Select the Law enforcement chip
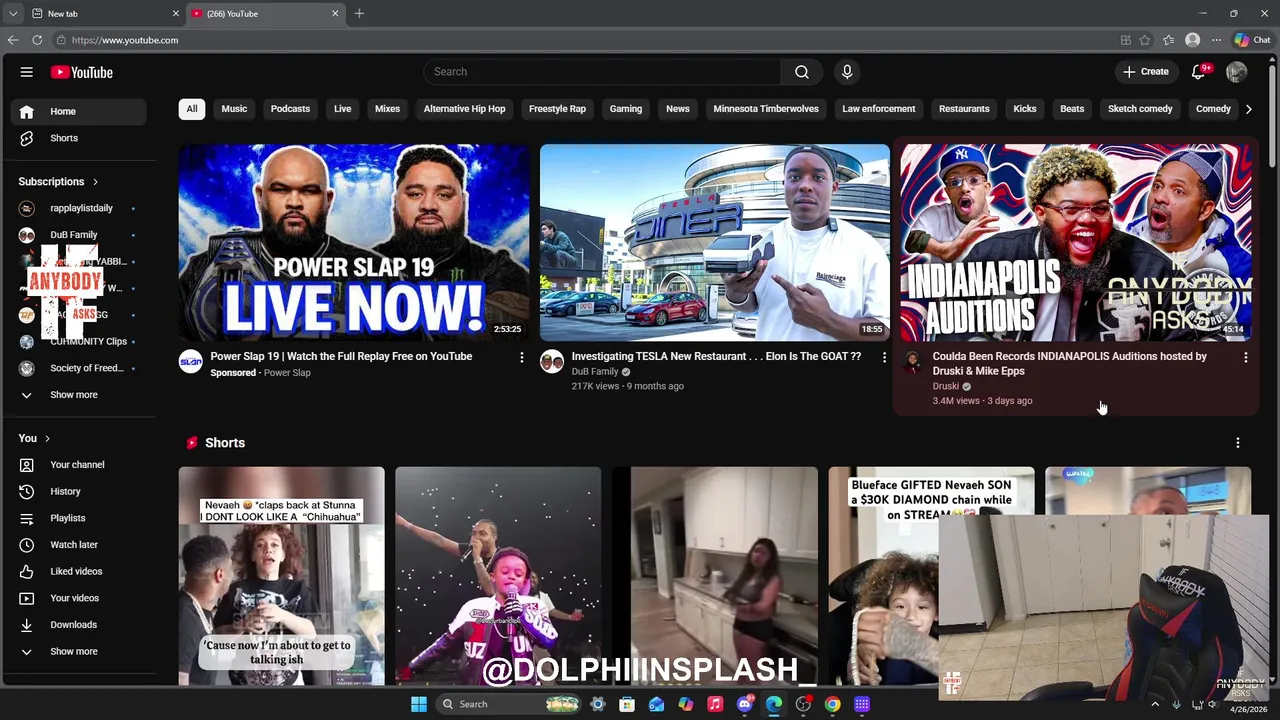This screenshot has height=720, width=1280. coord(878,109)
